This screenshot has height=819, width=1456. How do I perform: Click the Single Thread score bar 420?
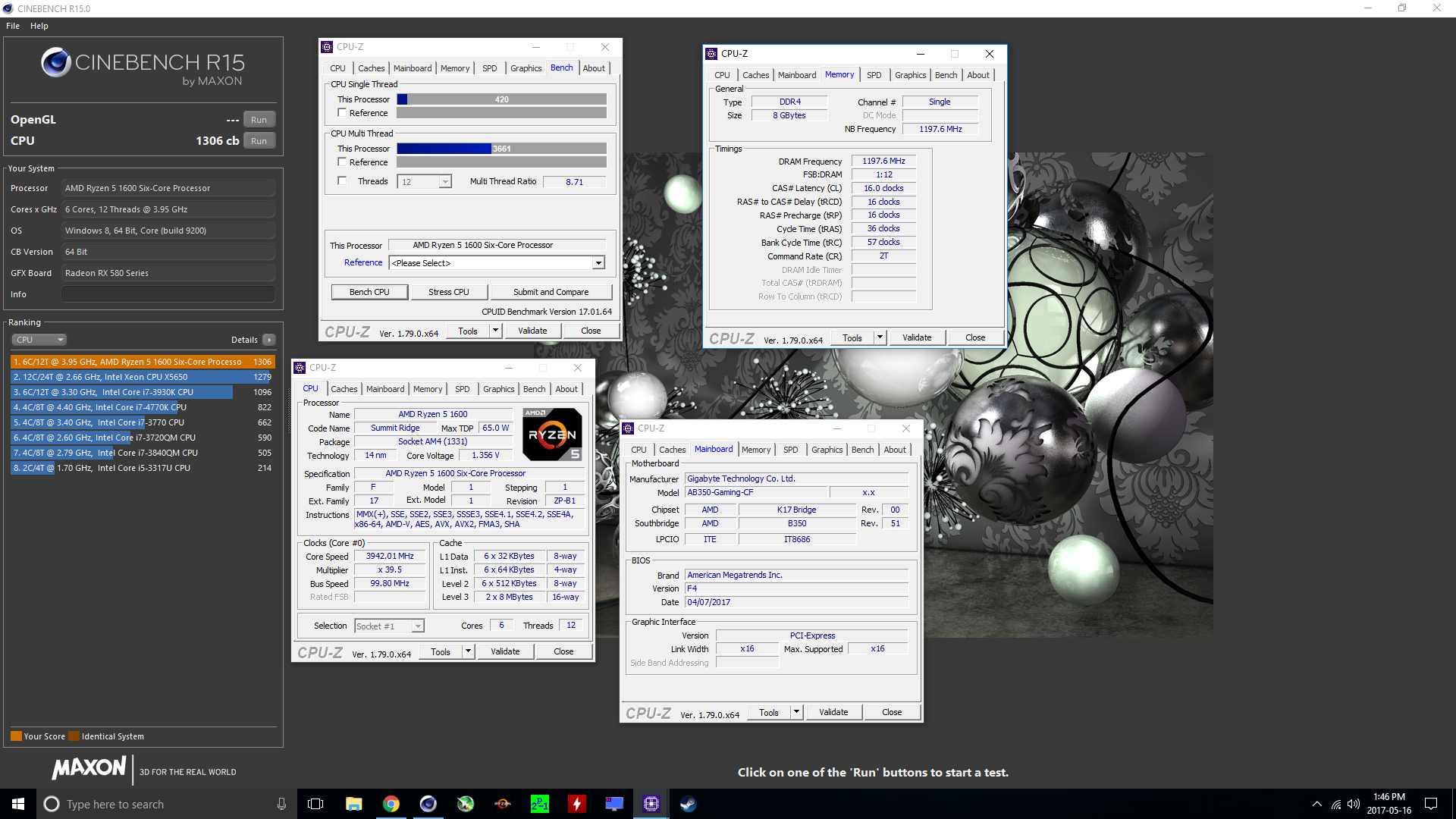[x=502, y=99]
